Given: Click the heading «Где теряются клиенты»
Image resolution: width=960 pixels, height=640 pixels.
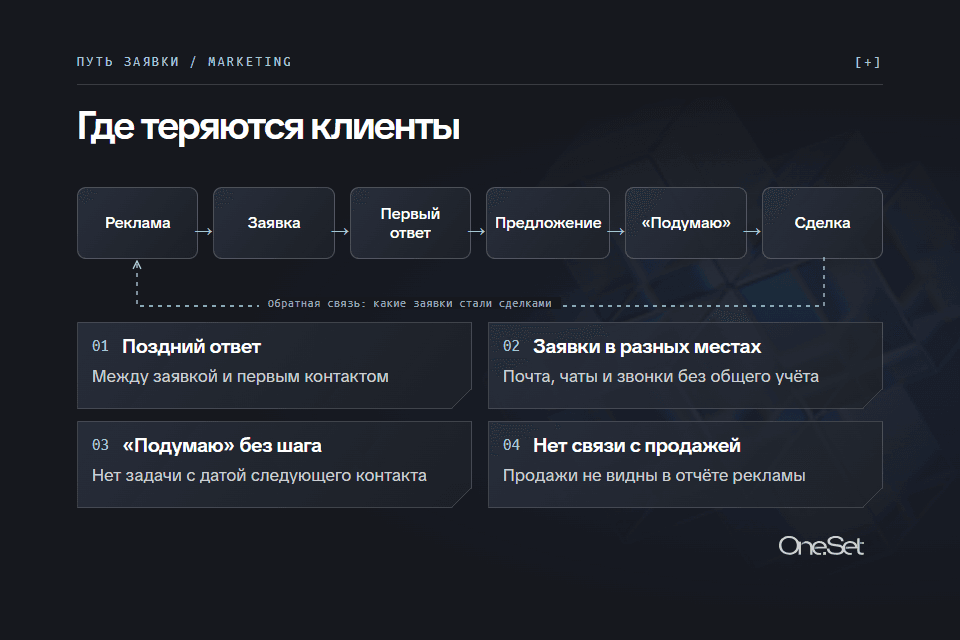Looking at the screenshot, I should point(268,127).
